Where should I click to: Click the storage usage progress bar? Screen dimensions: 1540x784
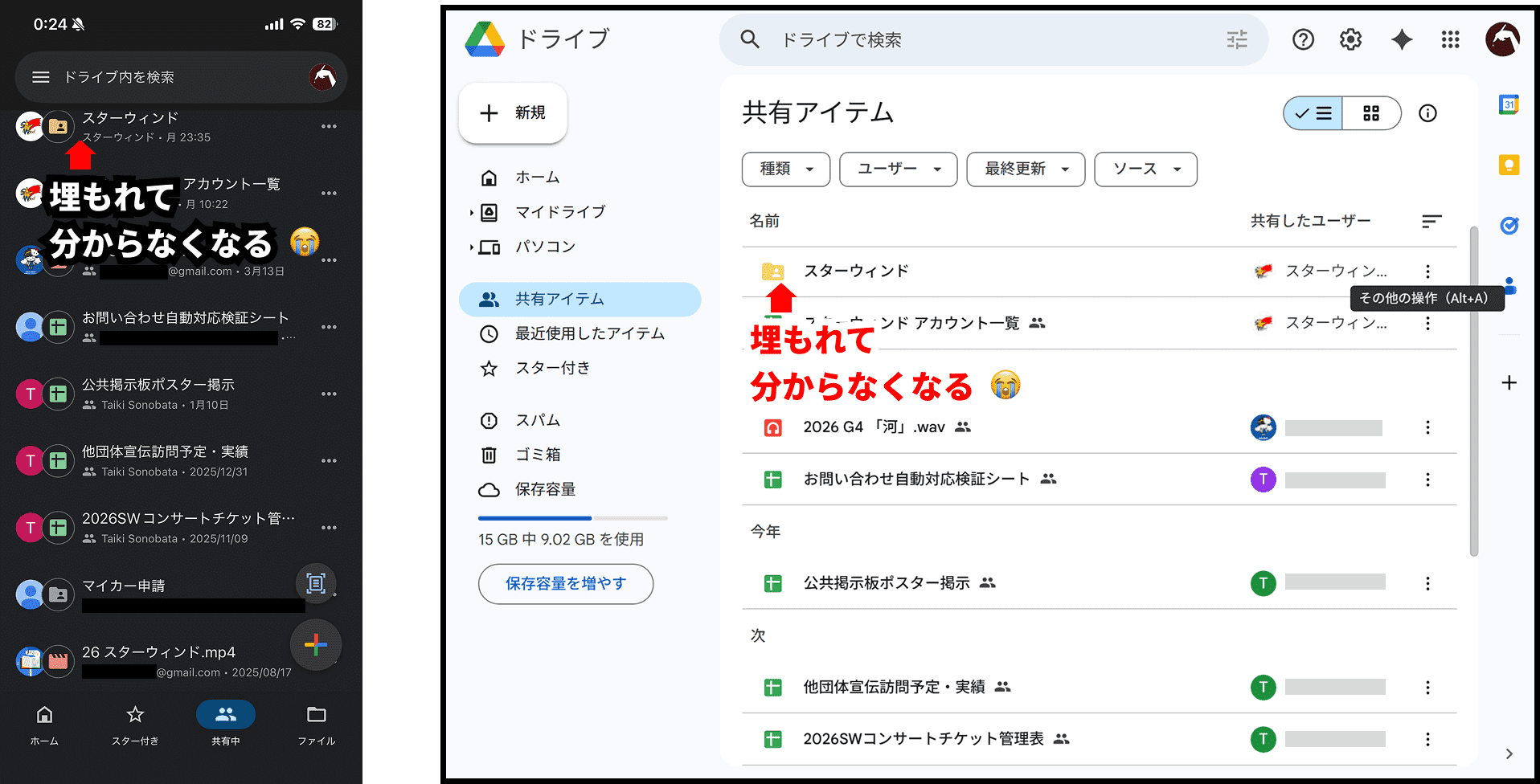coord(572,518)
